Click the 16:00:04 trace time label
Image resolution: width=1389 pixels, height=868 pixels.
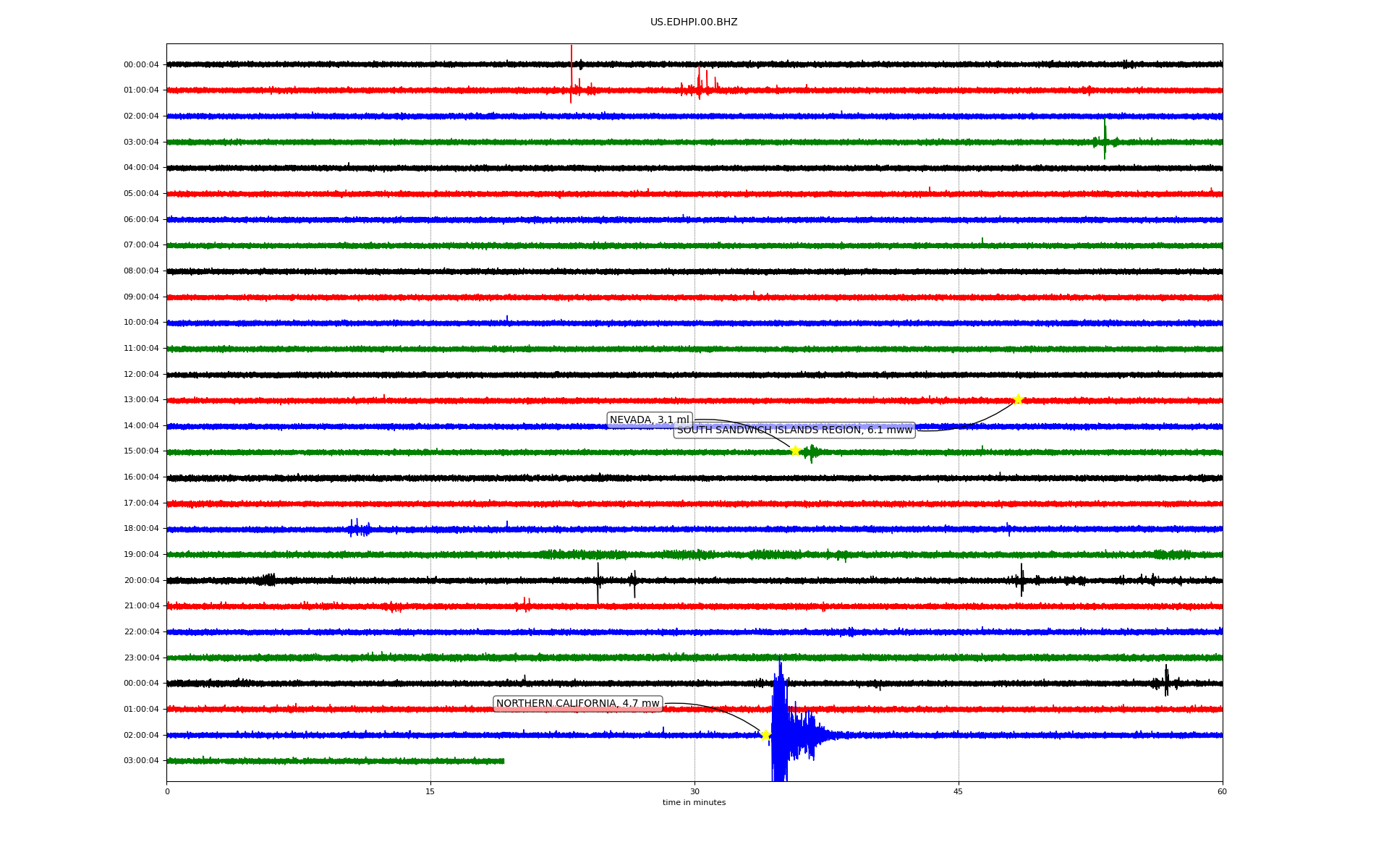pyautogui.click(x=141, y=477)
